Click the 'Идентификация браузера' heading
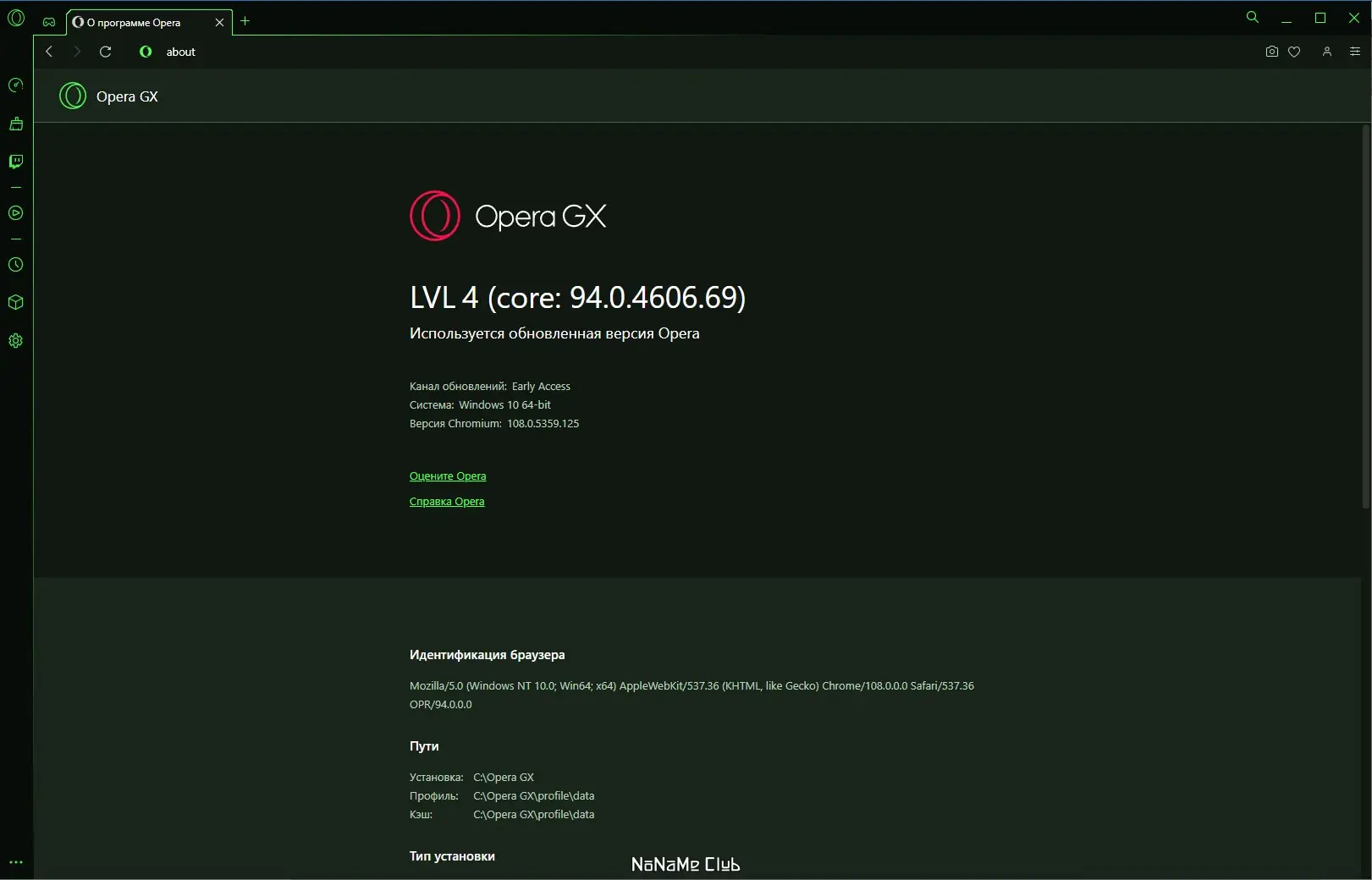Image resolution: width=1372 pixels, height=880 pixels. click(488, 655)
